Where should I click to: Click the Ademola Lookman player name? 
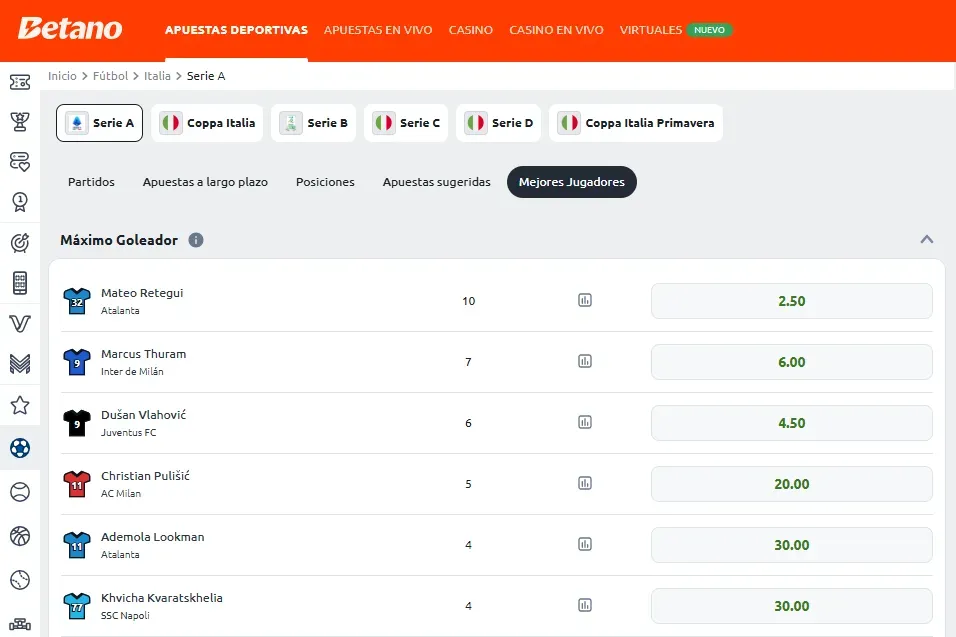pos(152,536)
